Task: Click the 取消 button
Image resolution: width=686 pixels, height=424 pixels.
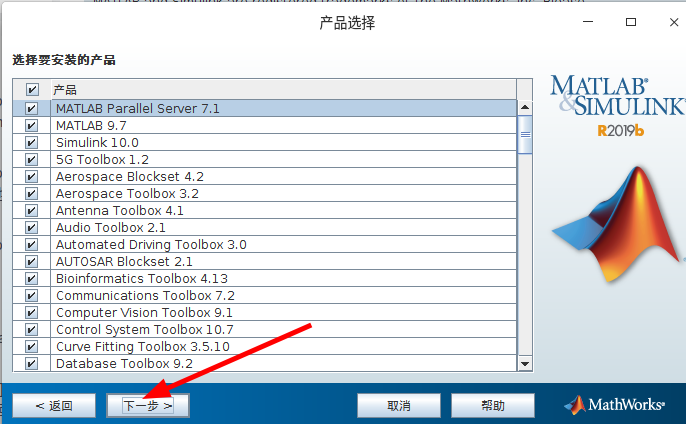Action: [x=399, y=406]
